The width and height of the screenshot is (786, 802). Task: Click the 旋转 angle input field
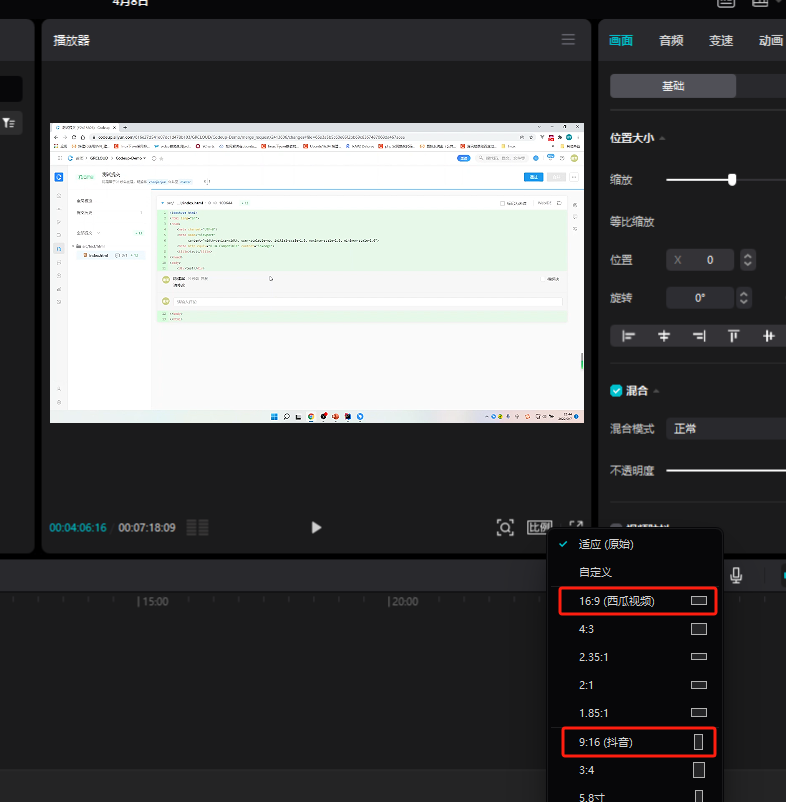[700, 298]
